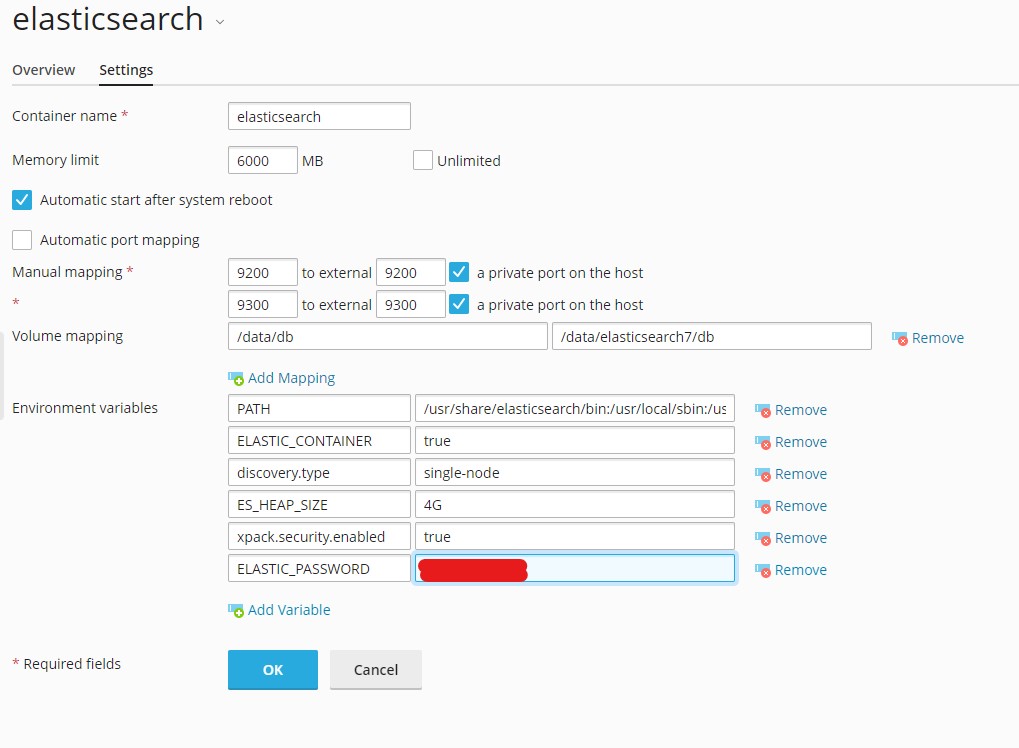Cancel the container configuration changes
The height and width of the screenshot is (748, 1019).
click(x=375, y=669)
